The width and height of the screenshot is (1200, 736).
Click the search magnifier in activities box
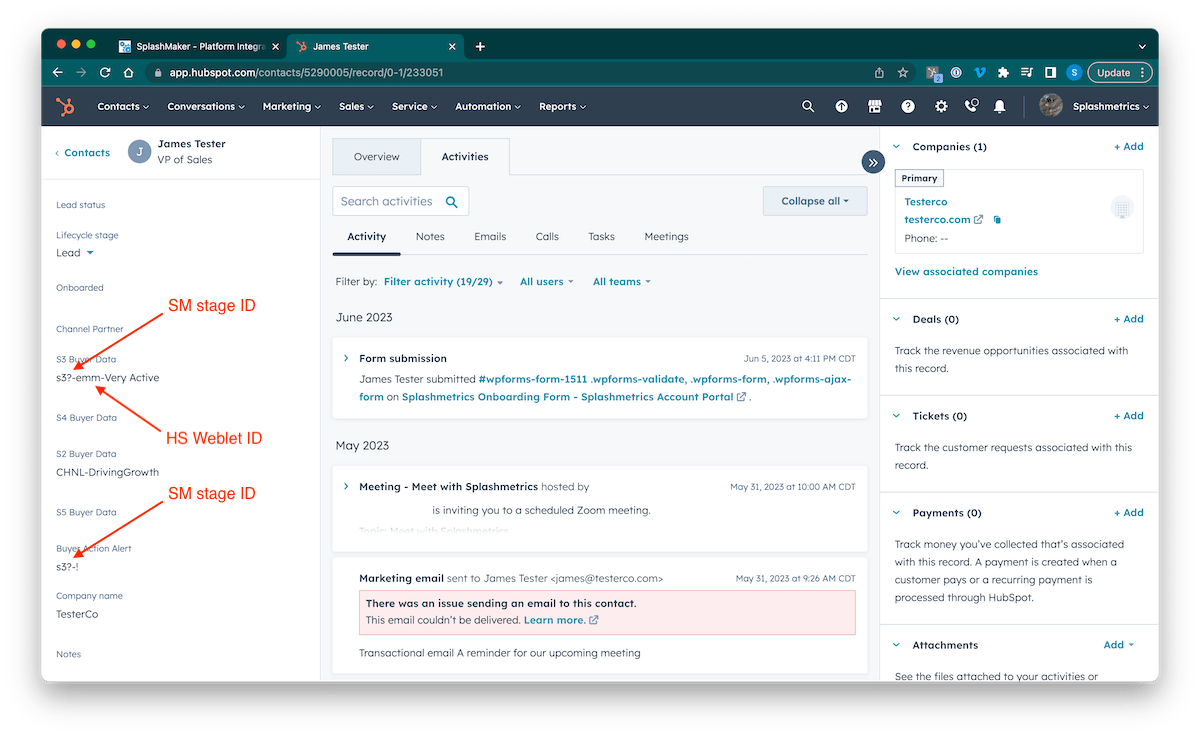[x=452, y=201]
